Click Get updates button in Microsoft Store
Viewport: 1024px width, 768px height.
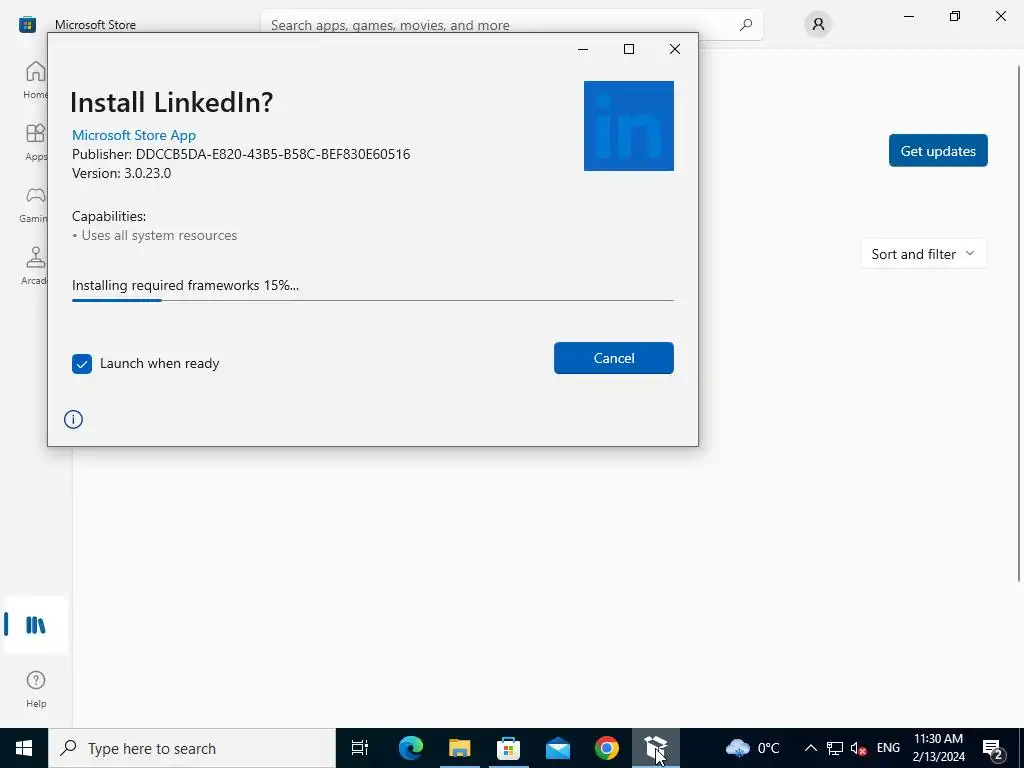coord(938,151)
